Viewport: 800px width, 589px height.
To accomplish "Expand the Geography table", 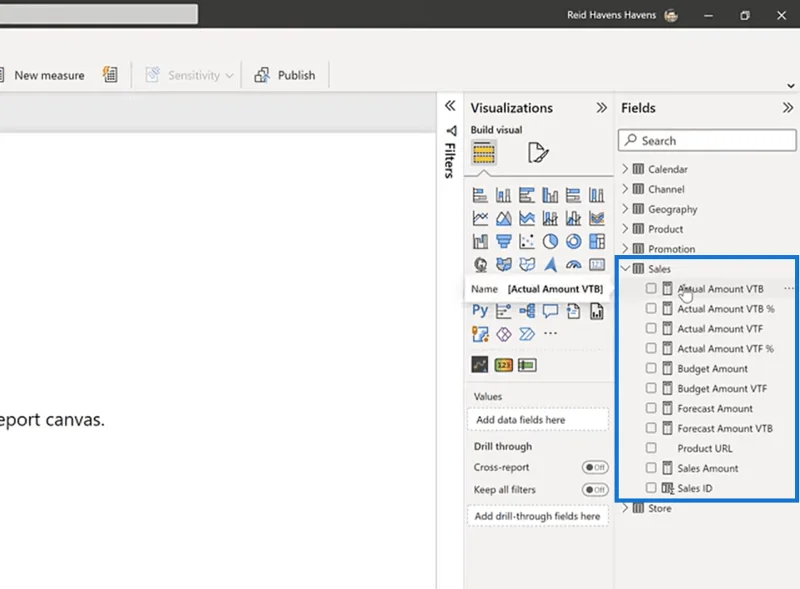I will (x=625, y=209).
